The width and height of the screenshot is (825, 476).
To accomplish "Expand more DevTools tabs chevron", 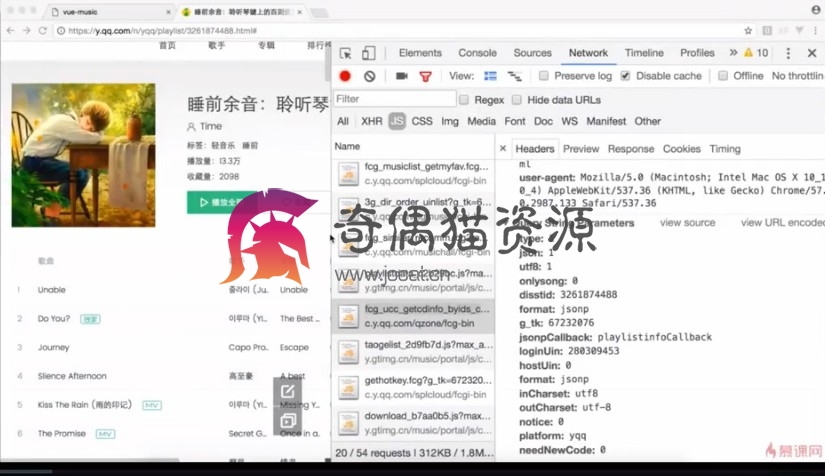I will (x=733, y=53).
